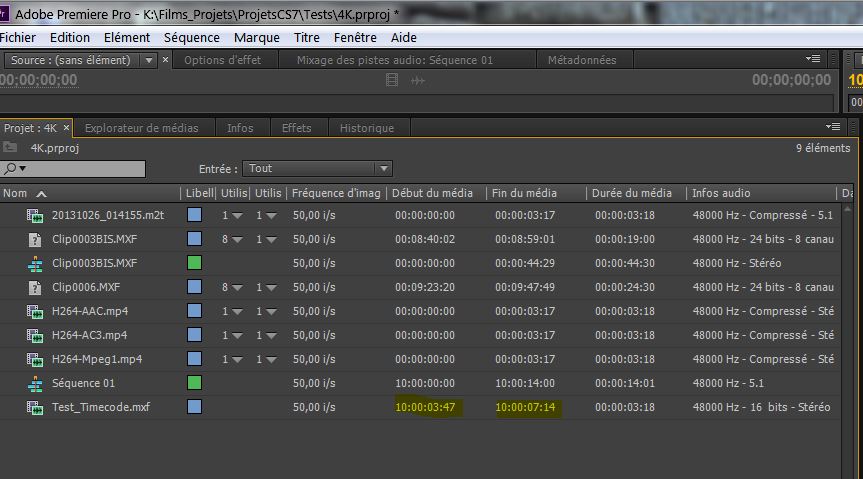Screen dimensions: 863x479
Task: Expand first usage dropdown for 20131026_014155.m2t
Action: tap(237, 216)
